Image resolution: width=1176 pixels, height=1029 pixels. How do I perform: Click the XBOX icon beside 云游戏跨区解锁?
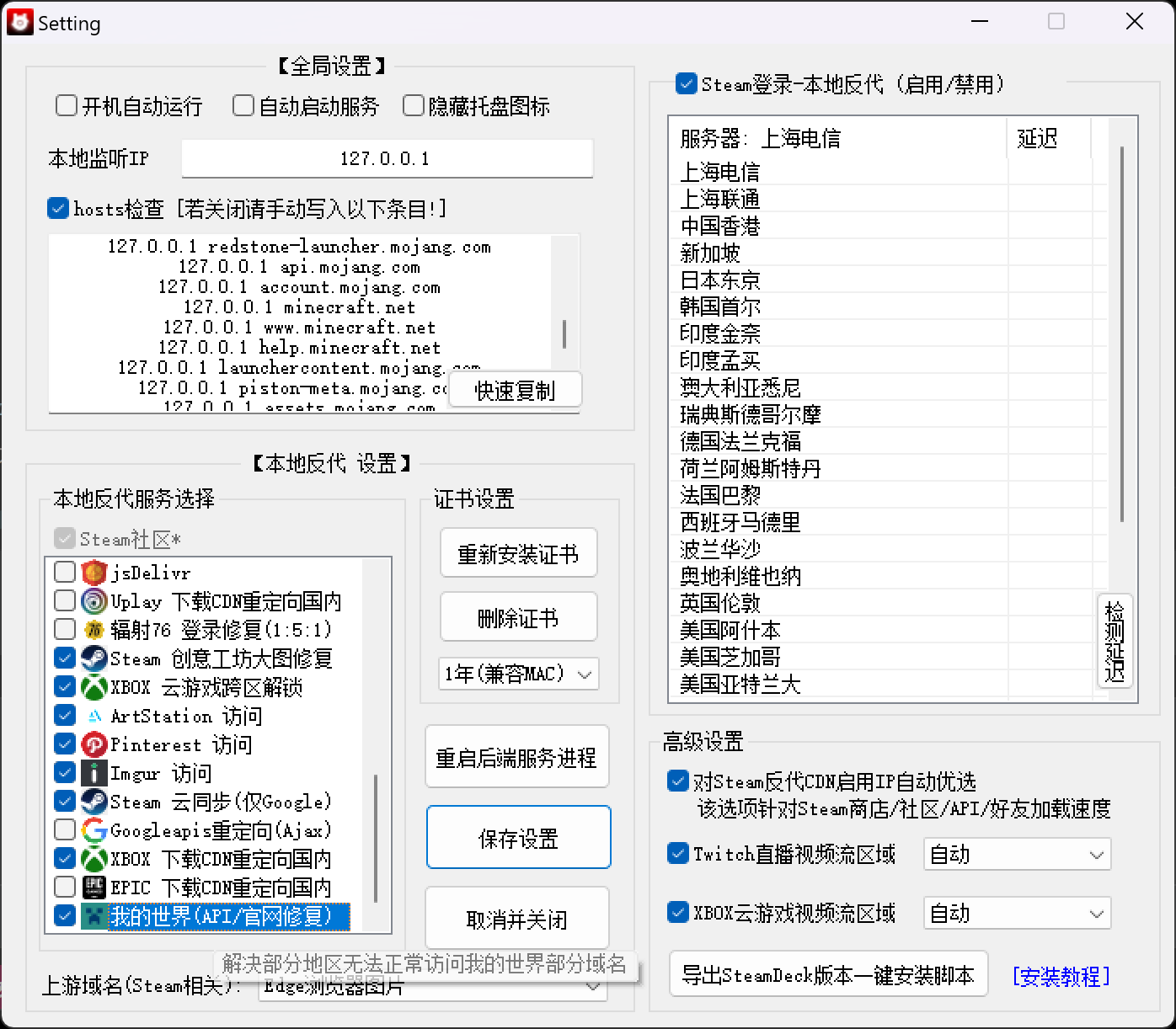pyautogui.click(x=94, y=687)
